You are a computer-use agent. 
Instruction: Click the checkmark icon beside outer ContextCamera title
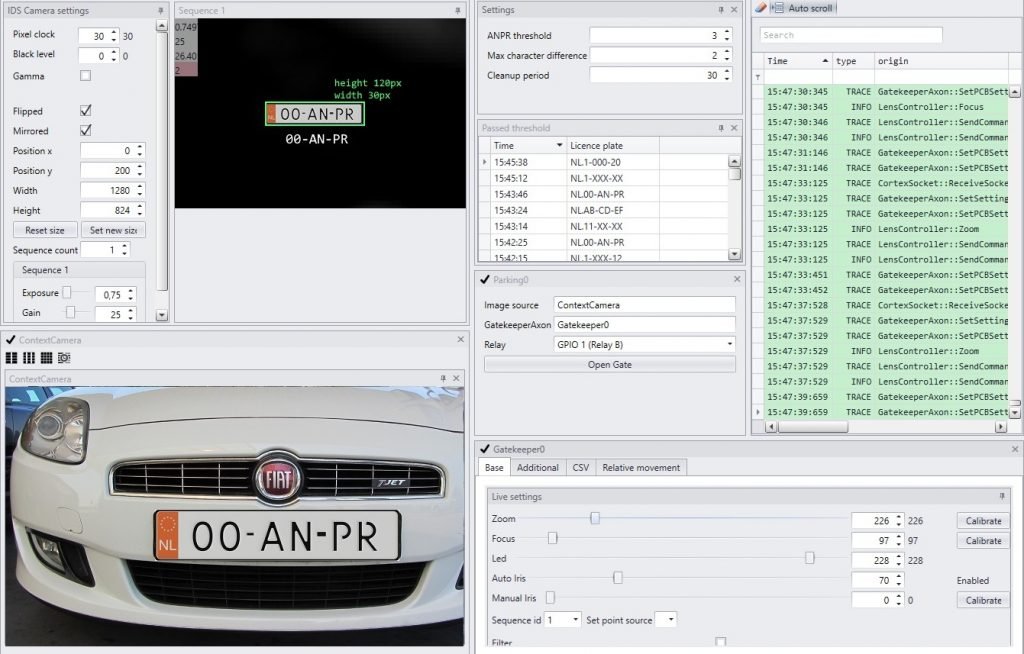(x=10, y=340)
